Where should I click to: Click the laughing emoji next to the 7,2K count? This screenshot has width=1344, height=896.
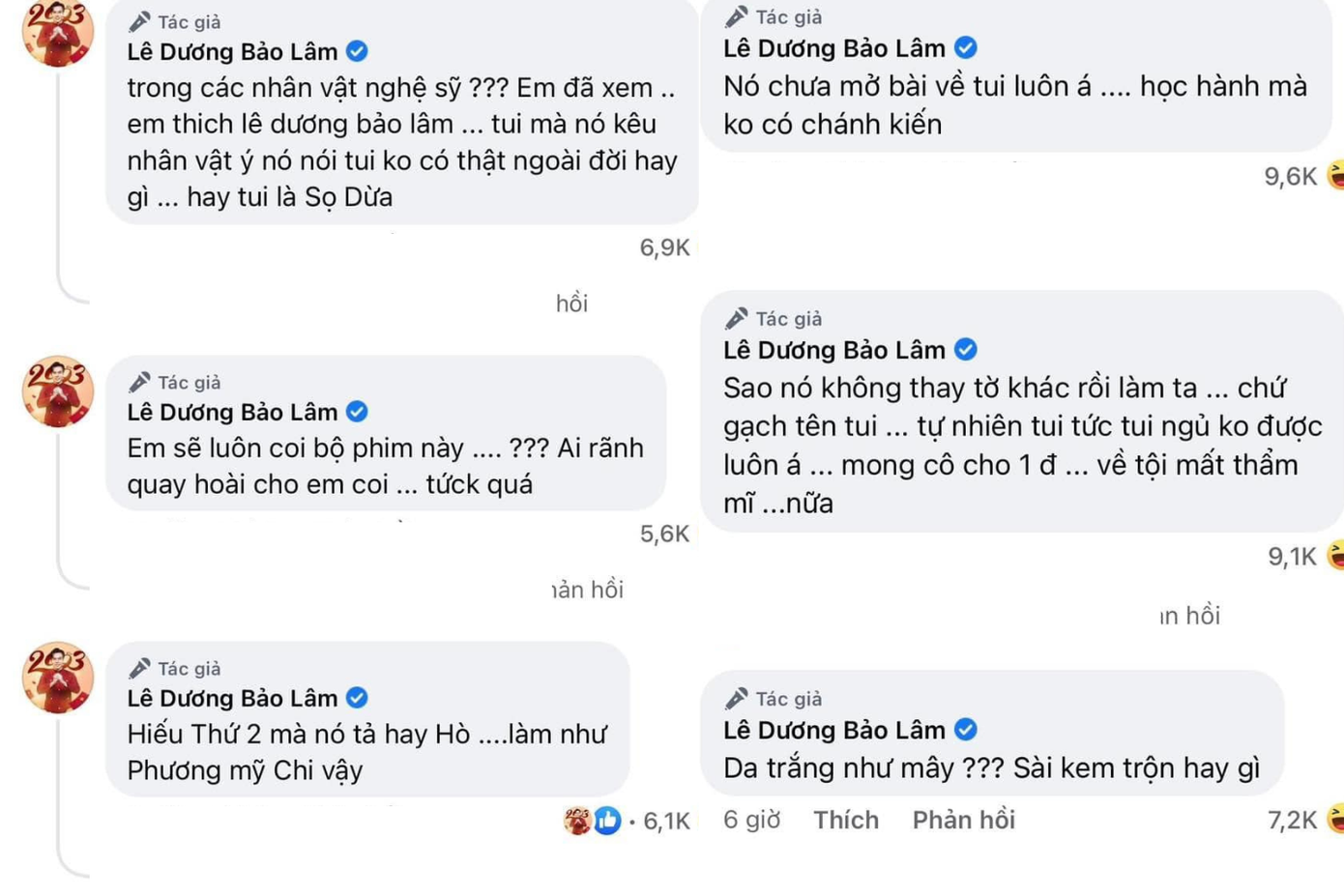(1335, 819)
